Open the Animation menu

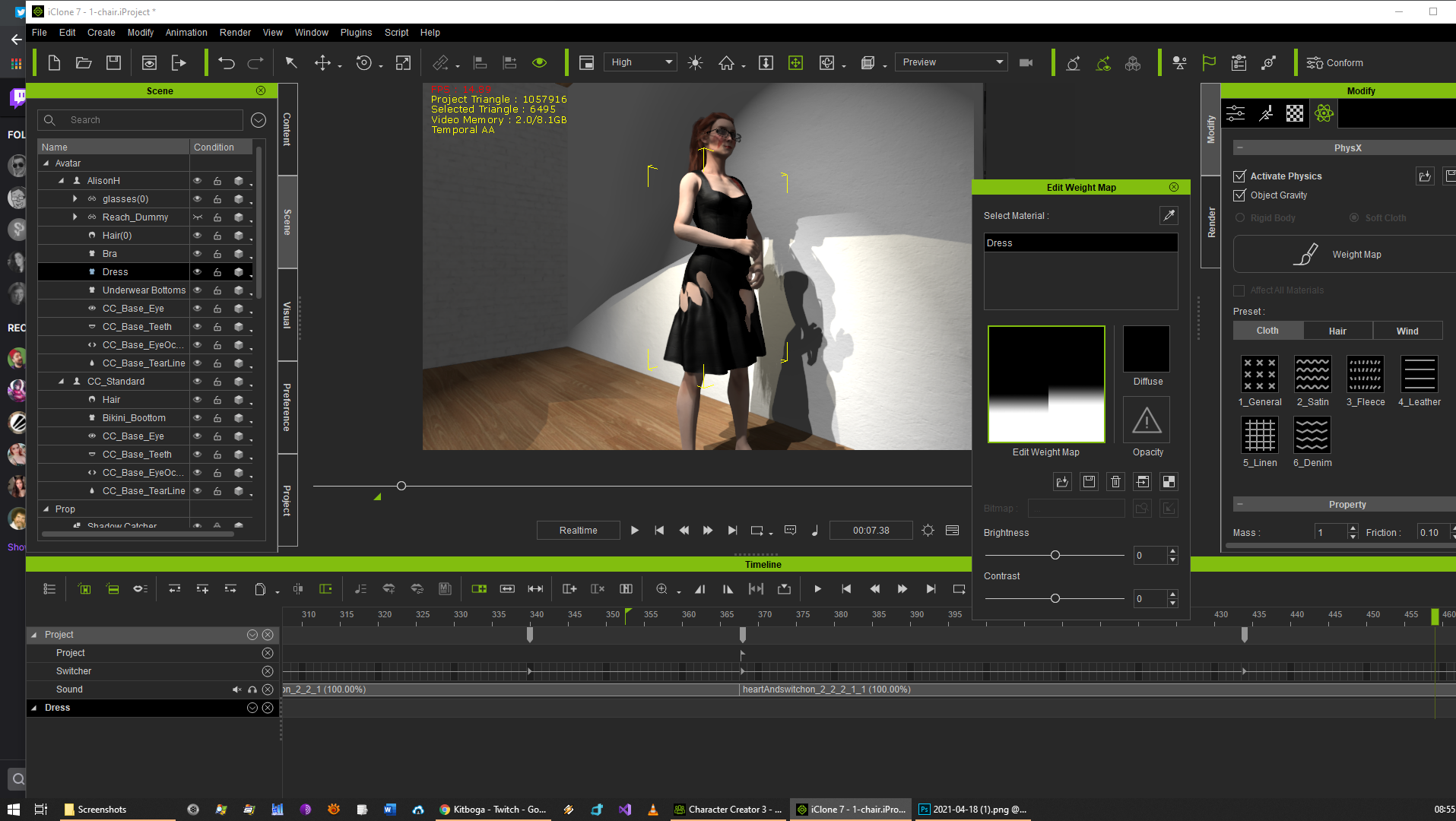pyautogui.click(x=186, y=33)
